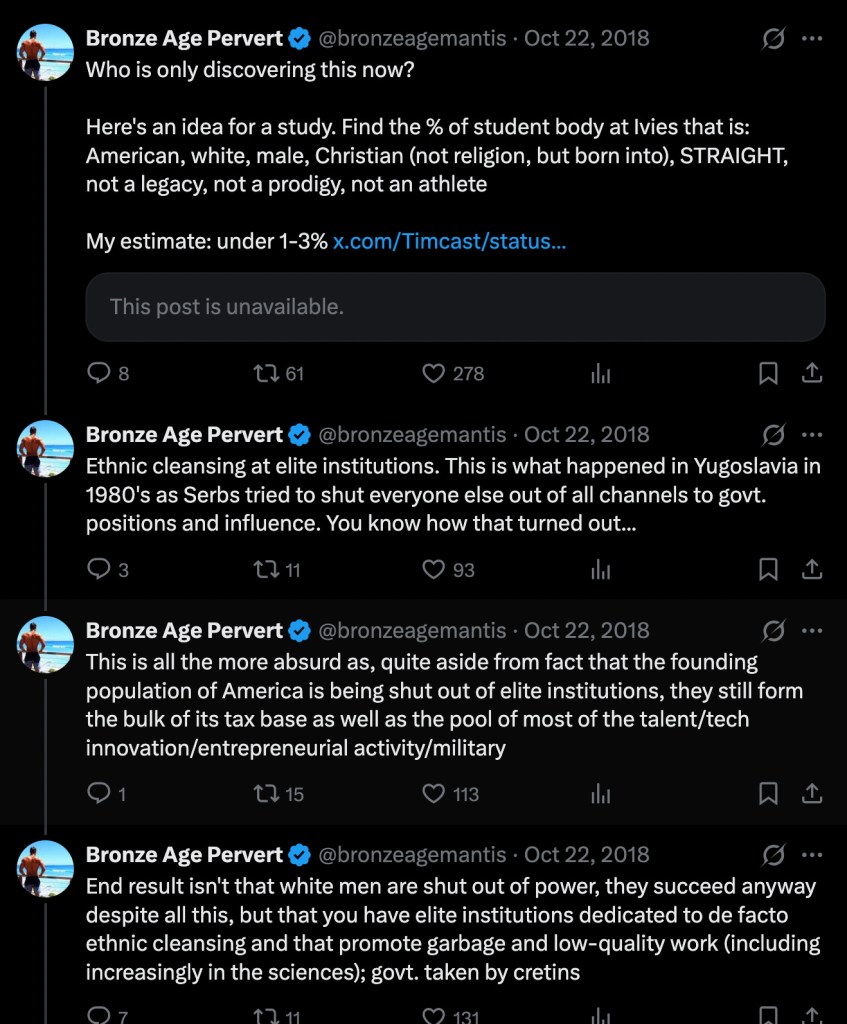The height and width of the screenshot is (1024, 847).
Task: Bookmark the tax base post
Action: click(x=768, y=794)
